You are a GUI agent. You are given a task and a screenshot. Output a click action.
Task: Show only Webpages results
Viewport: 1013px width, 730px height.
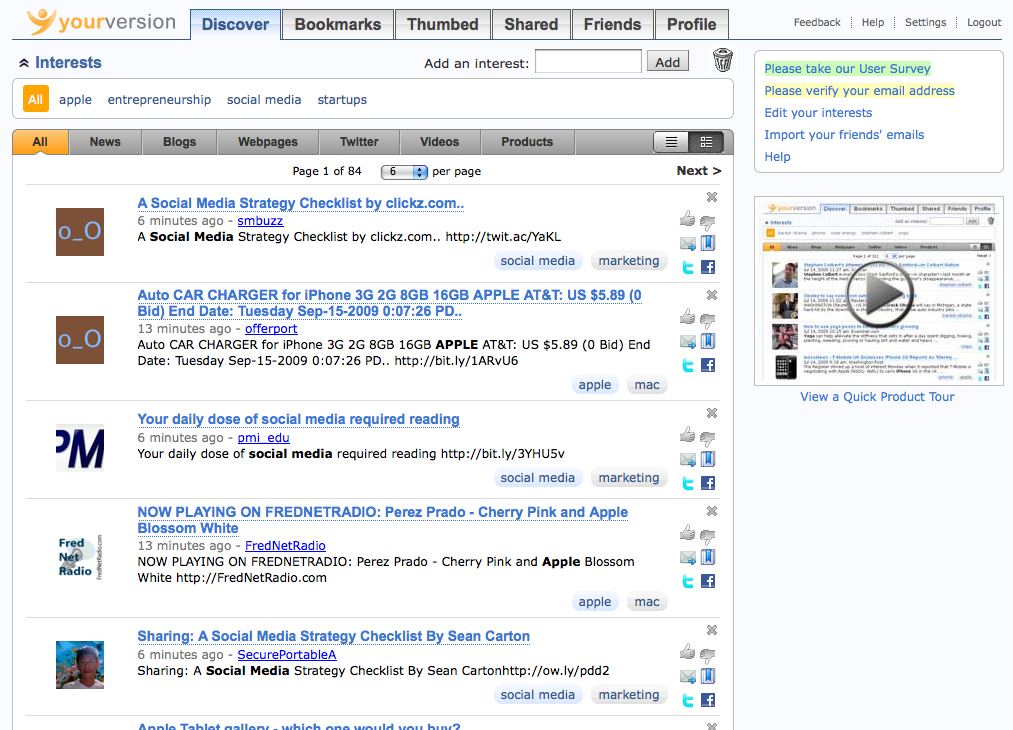(x=267, y=142)
